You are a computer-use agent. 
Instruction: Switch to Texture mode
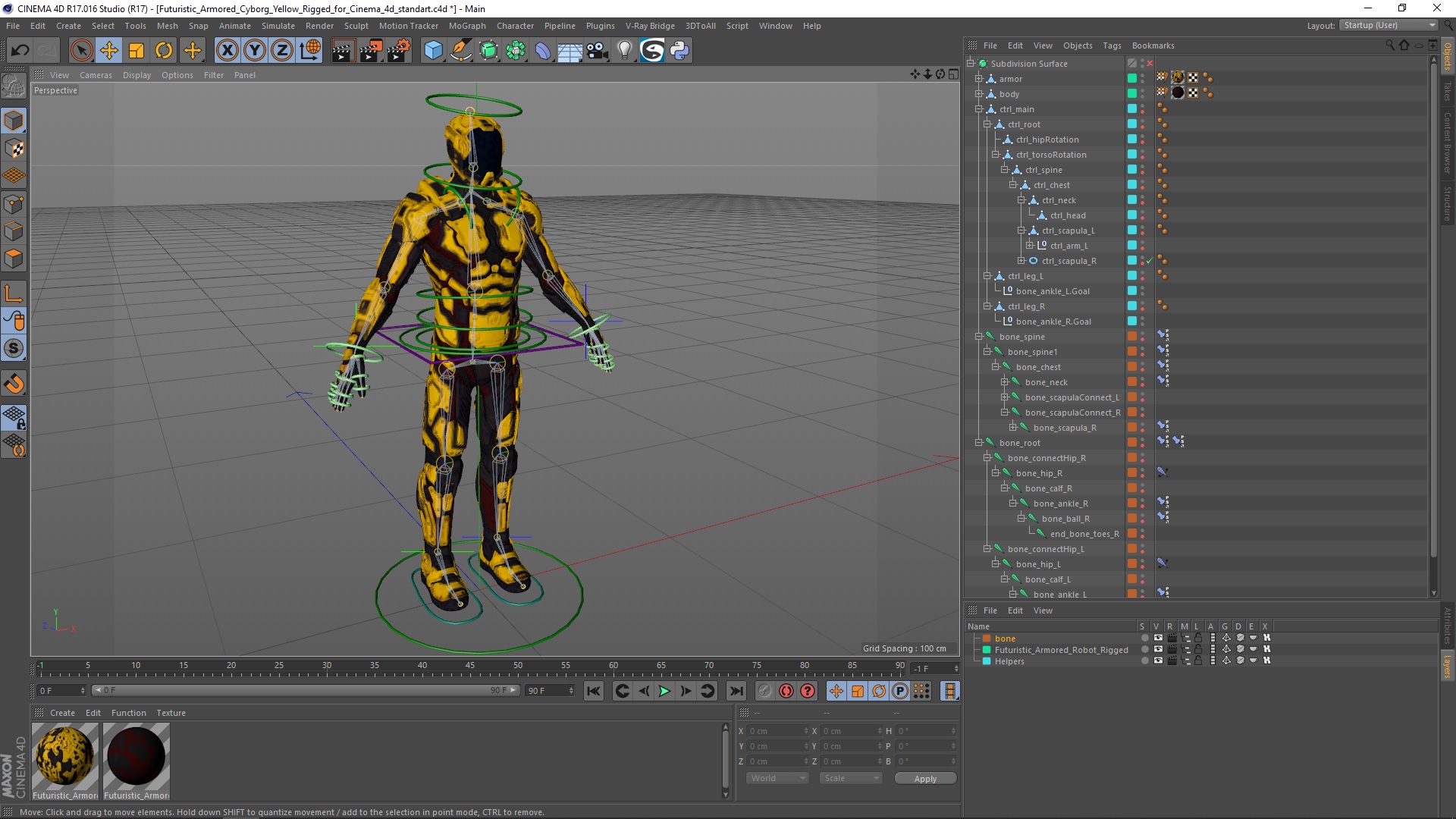(x=14, y=149)
